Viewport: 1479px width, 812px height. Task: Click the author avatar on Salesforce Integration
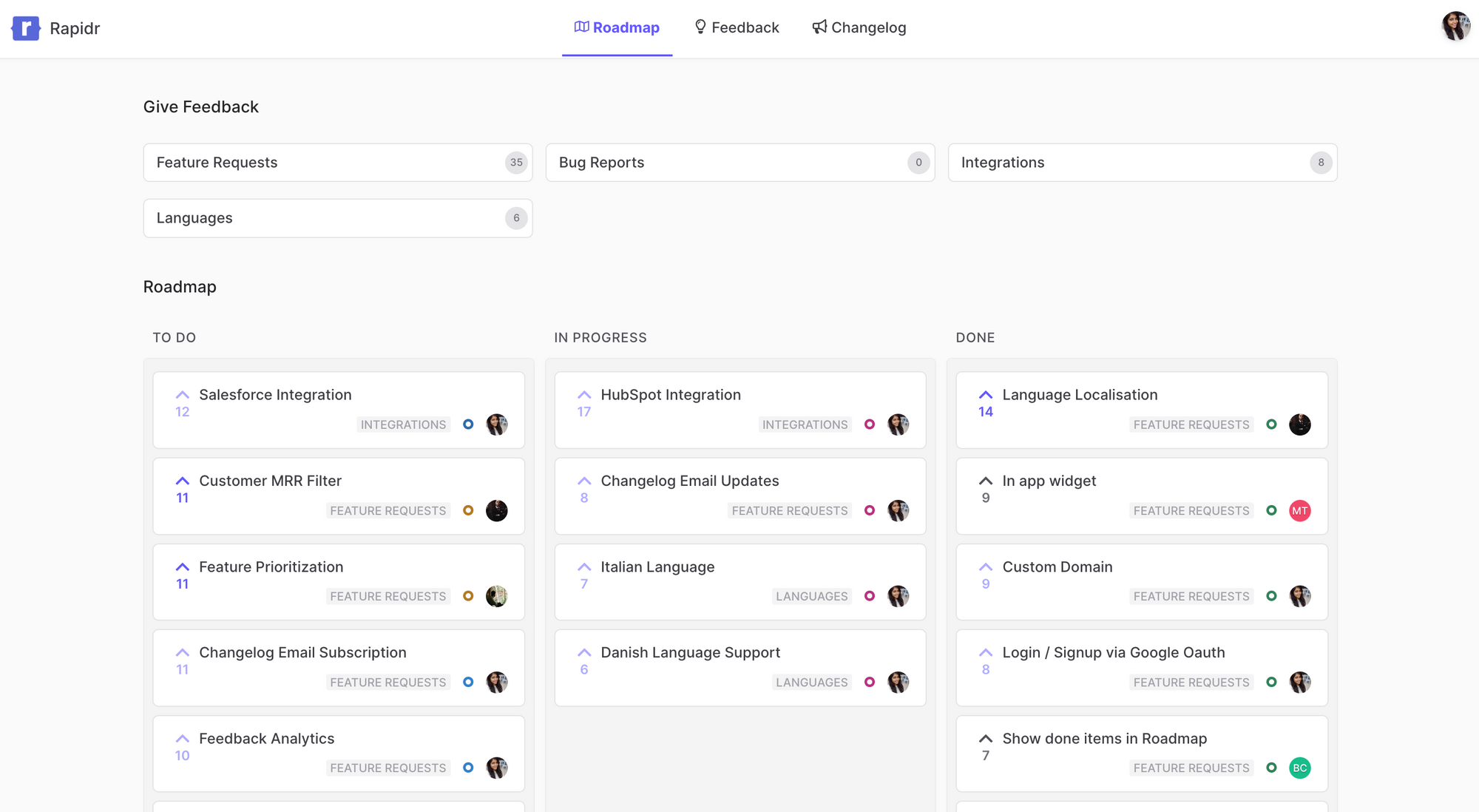click(497, 424)
